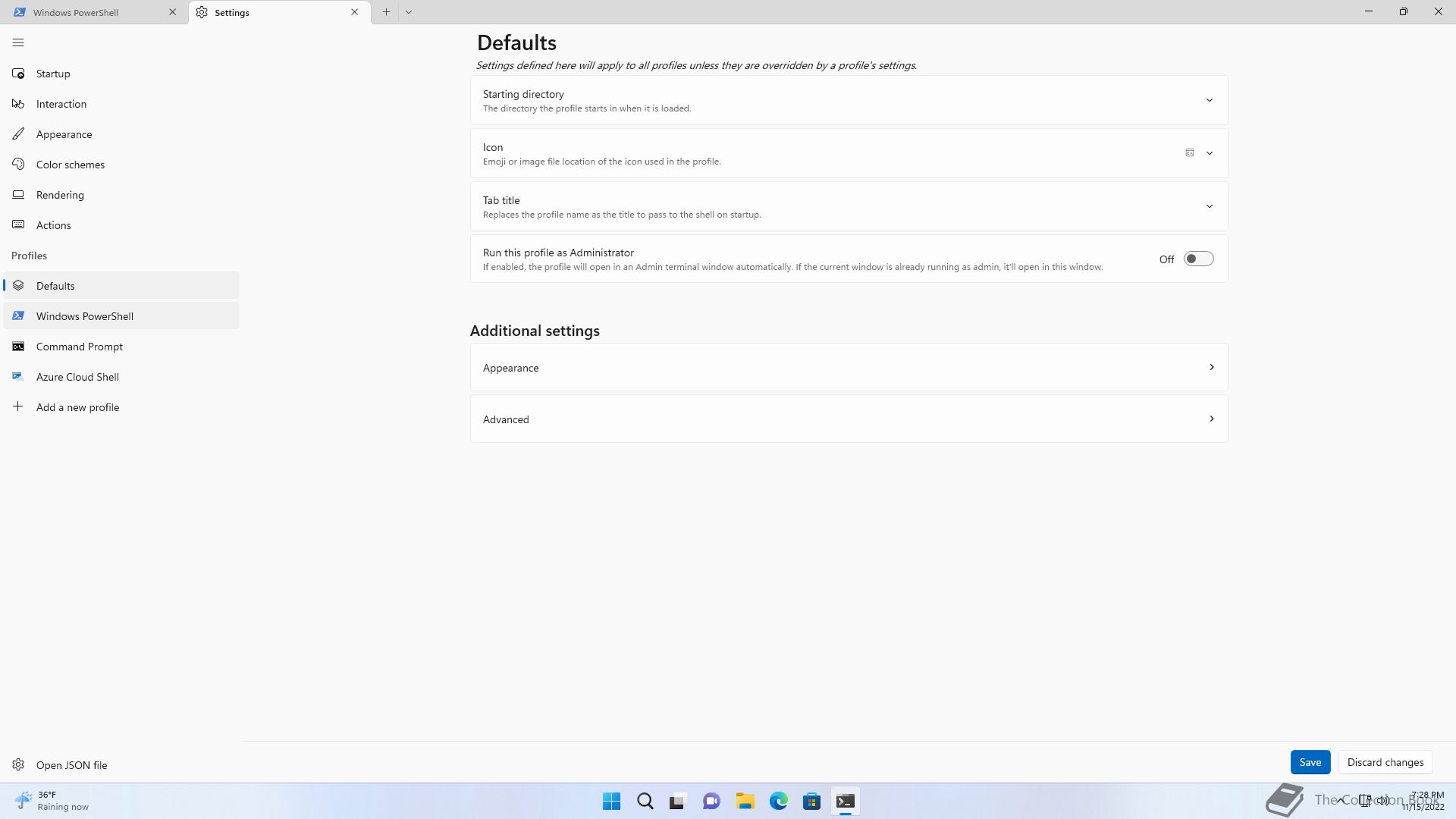The height and width of the screenshot is (819, 1456).
Task: Open File Explorer from taskbar
Action: (x=745, y=801)
